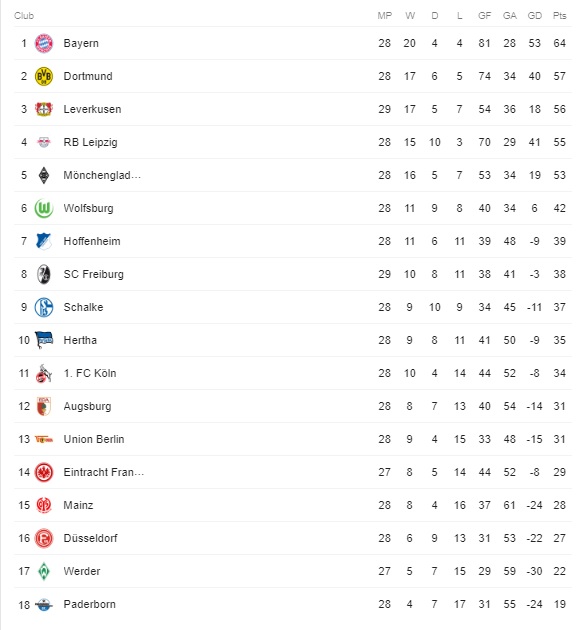Open the RB Leipzig team link

click(x=90, y=142)
